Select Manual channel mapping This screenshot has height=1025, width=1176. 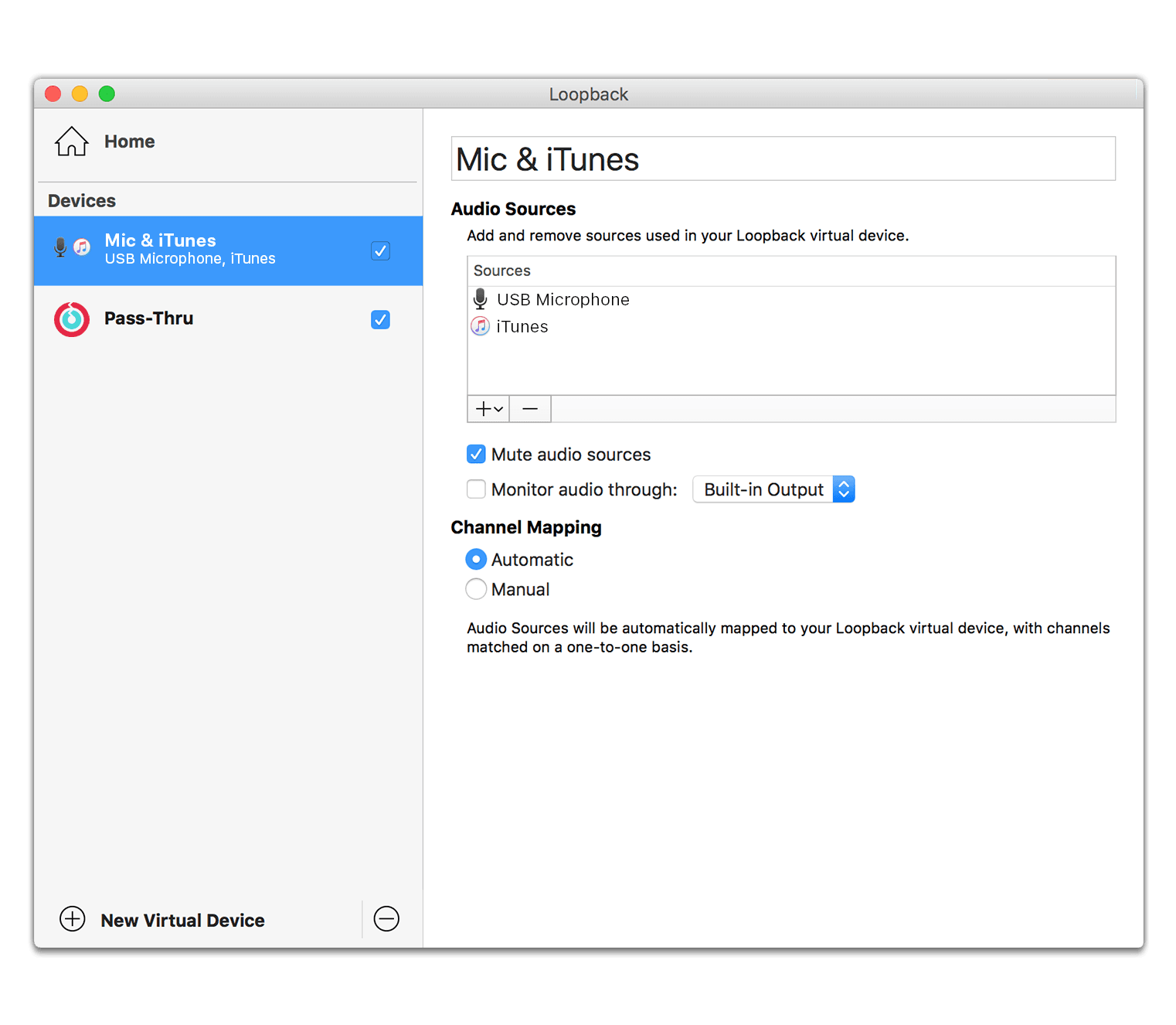(x=476, y=589)
